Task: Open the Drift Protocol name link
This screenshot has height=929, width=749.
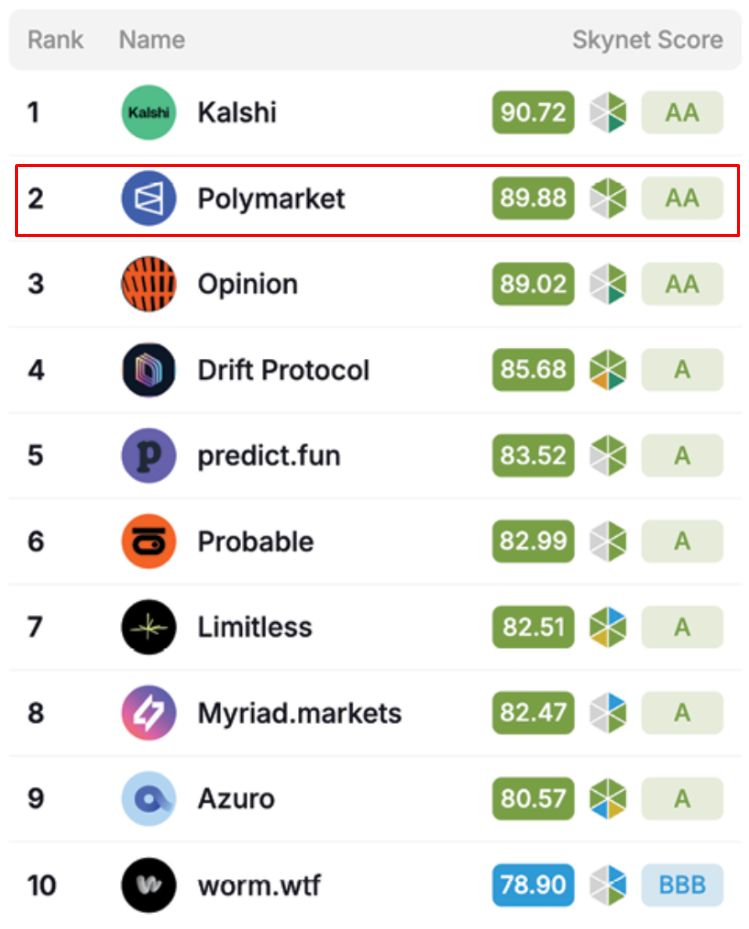Action: pos(283,370)
